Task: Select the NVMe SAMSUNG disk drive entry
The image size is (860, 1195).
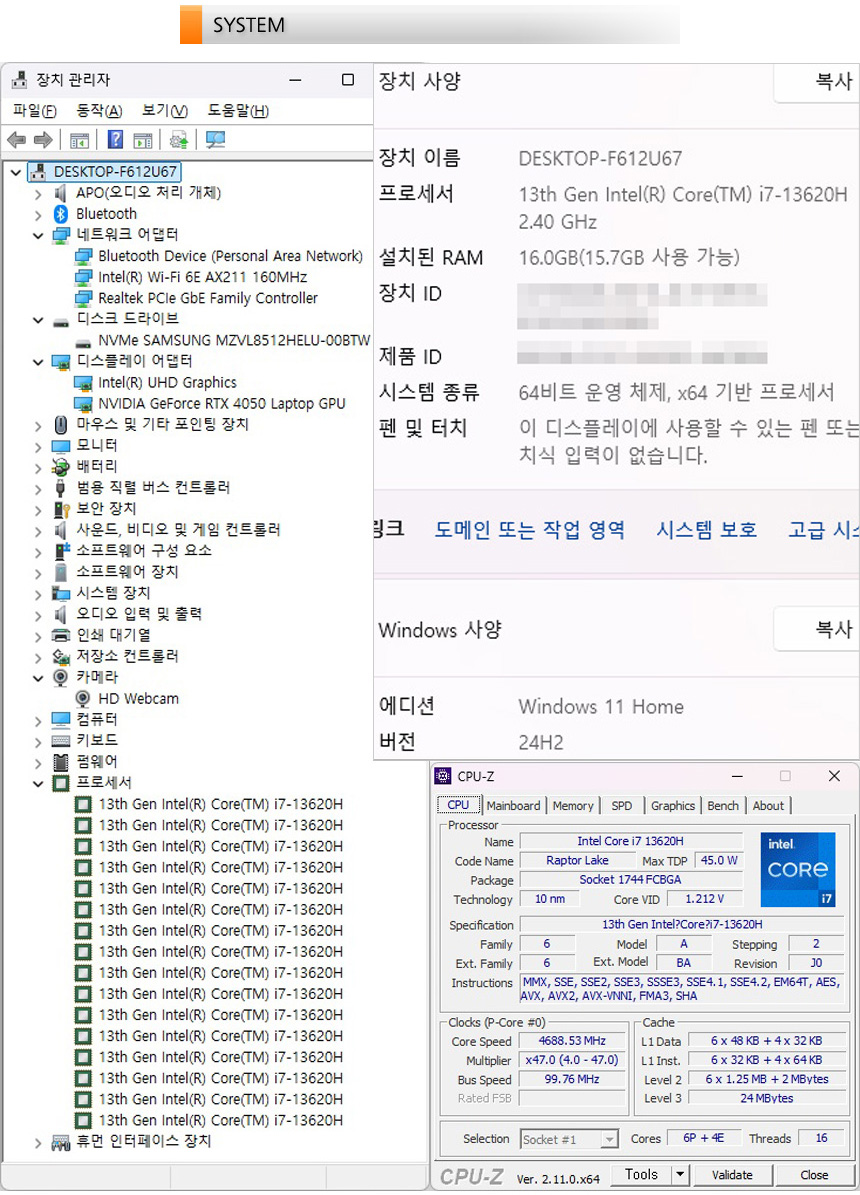Action: (x=234, y=340)
